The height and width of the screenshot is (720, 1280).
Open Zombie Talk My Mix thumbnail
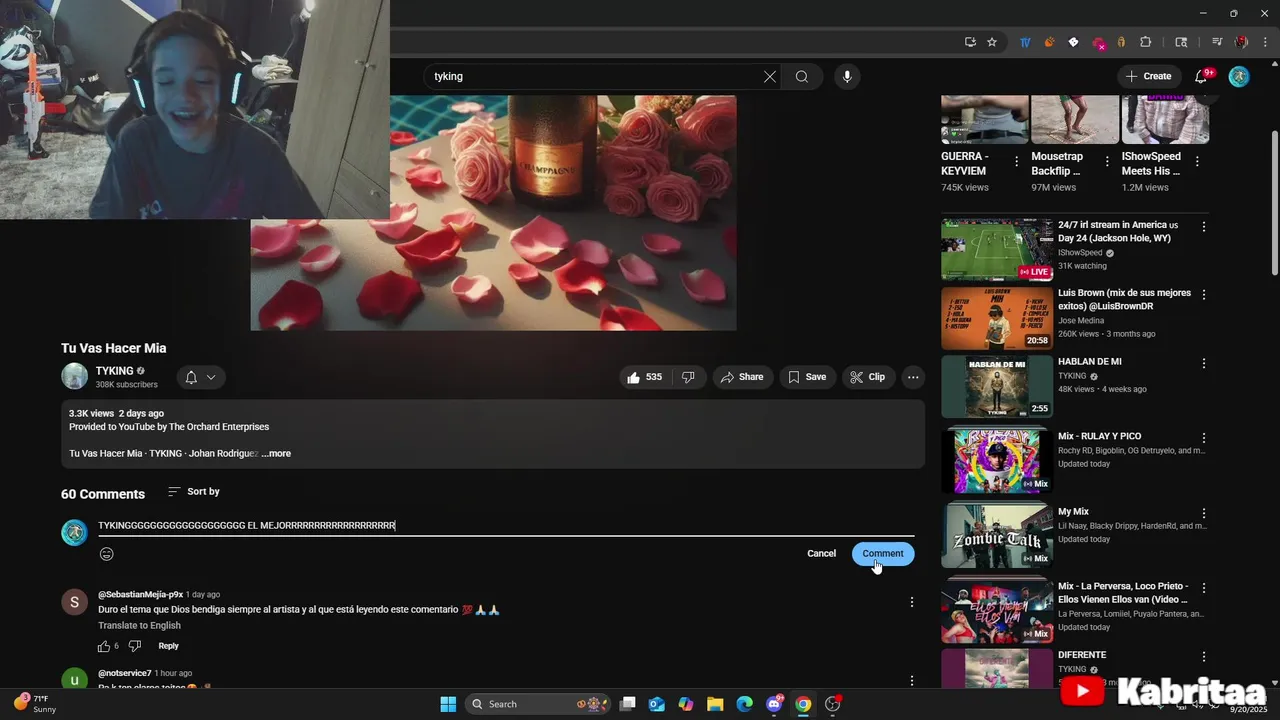coord(997,536)
